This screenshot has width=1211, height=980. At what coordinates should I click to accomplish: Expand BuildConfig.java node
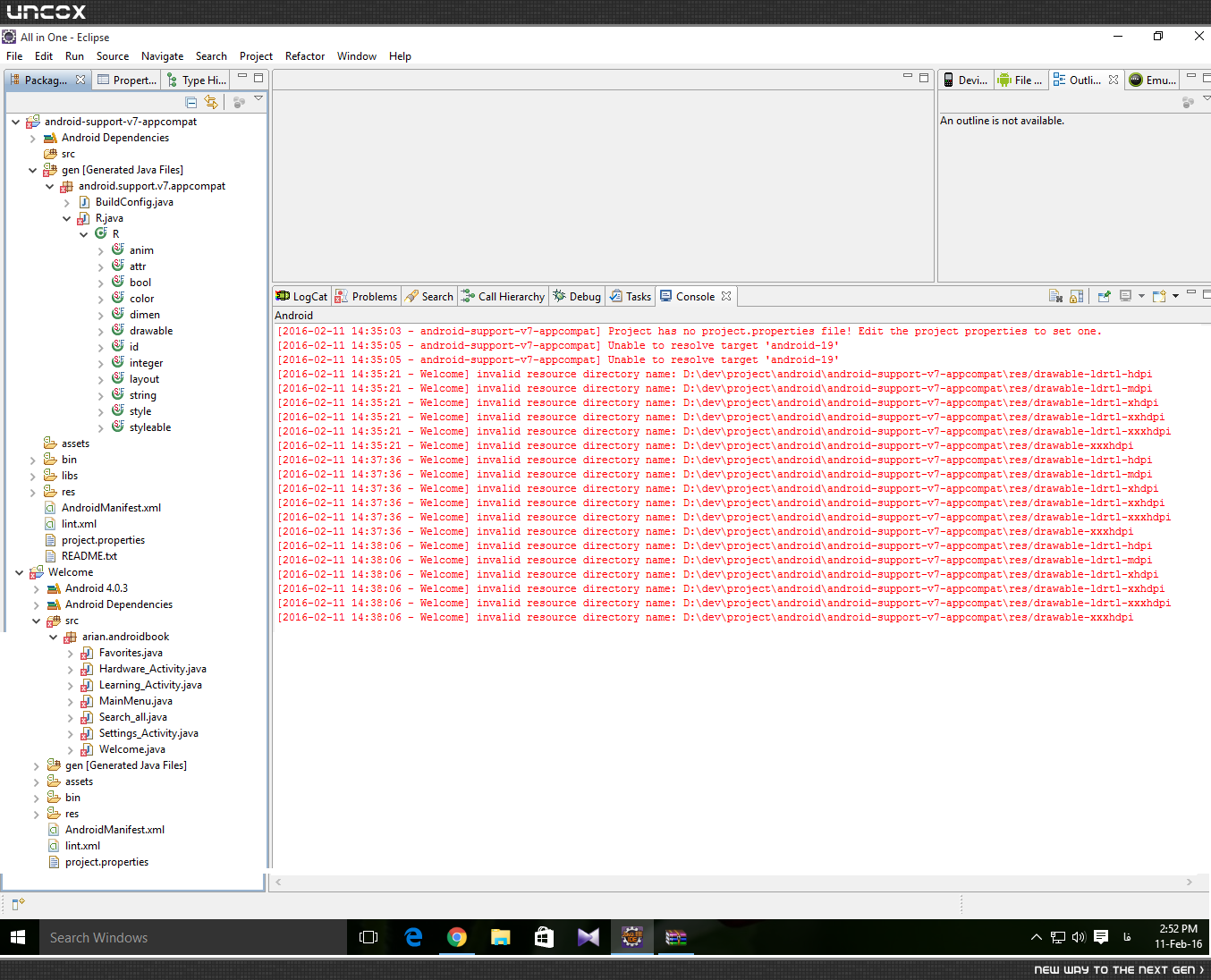(67, 203)
